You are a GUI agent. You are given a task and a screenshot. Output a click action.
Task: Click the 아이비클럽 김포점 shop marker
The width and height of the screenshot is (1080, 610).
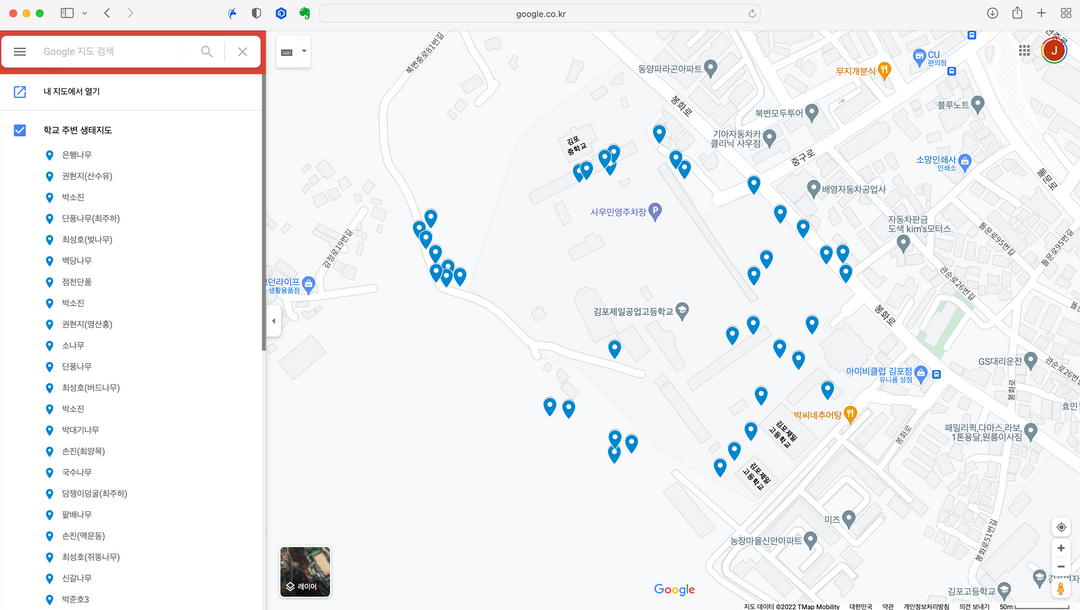(920, 374)
